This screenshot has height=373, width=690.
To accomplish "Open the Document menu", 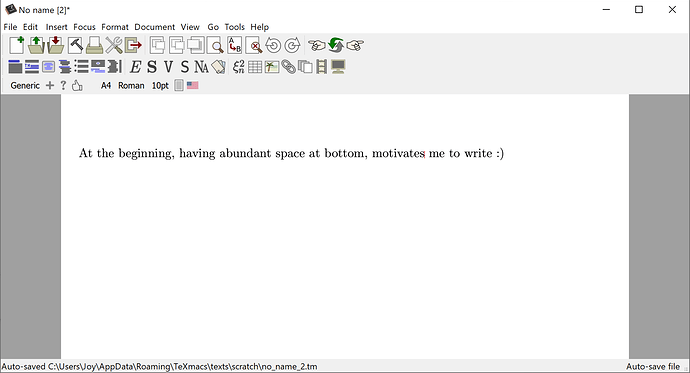I will click(154, 27).
